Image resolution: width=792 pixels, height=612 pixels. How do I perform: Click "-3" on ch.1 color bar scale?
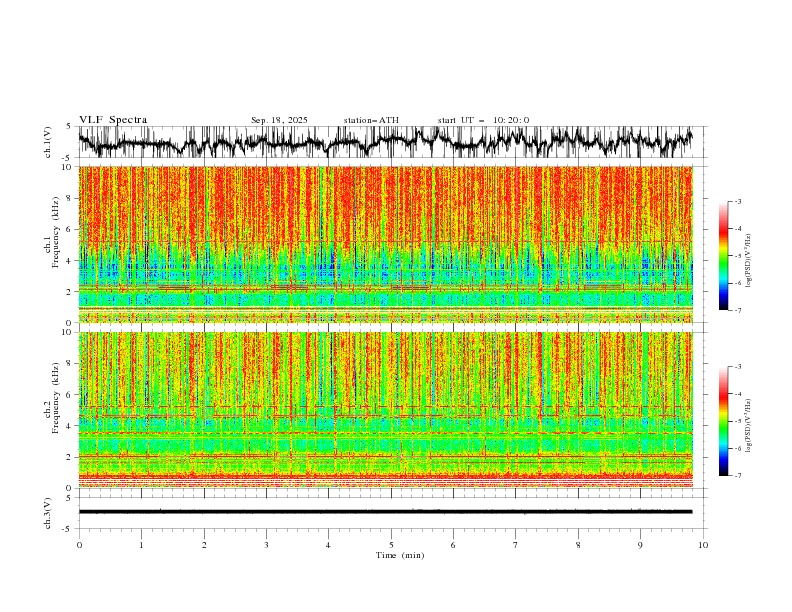738,201
